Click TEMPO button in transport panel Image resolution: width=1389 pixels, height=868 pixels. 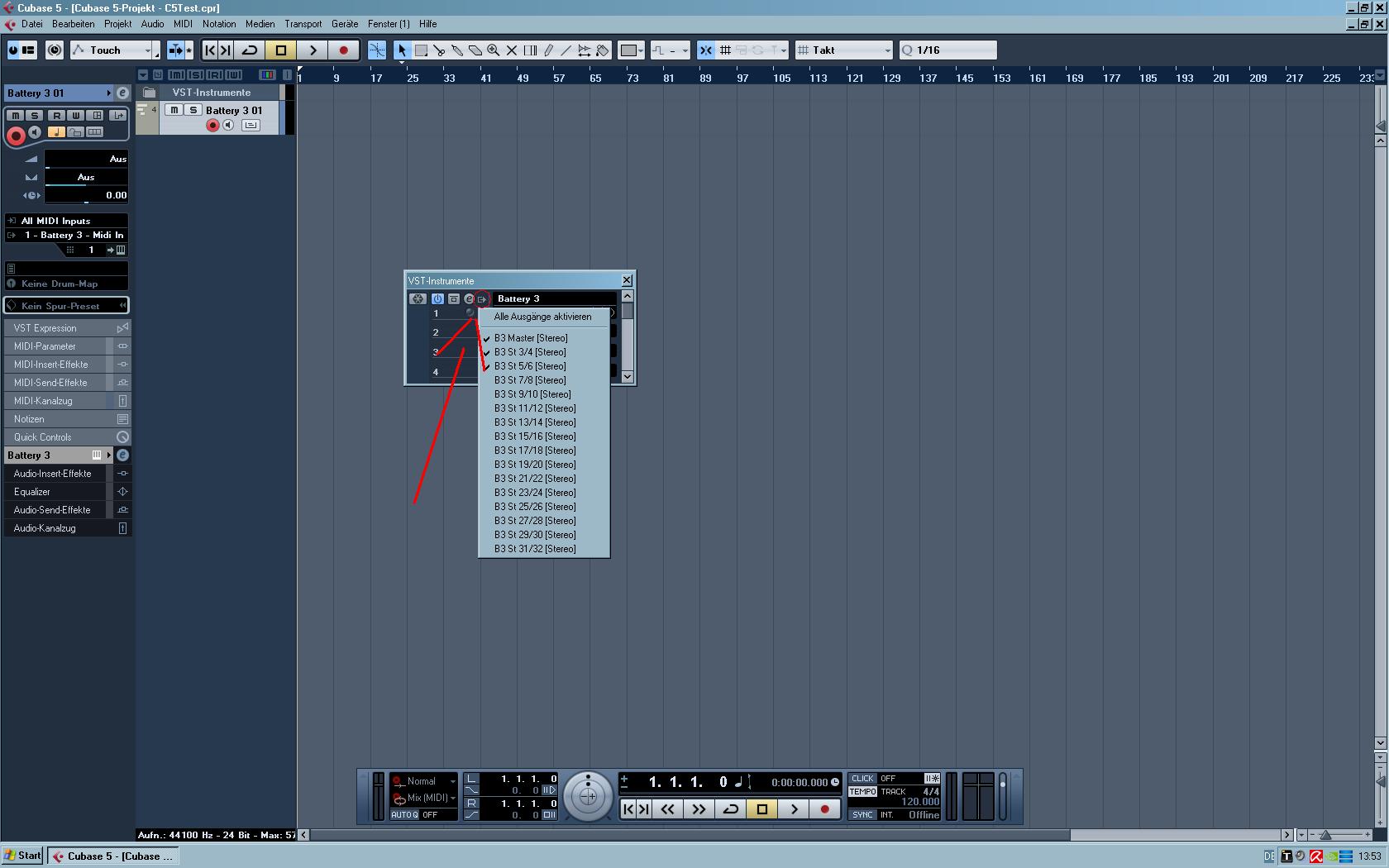(862, 792)
